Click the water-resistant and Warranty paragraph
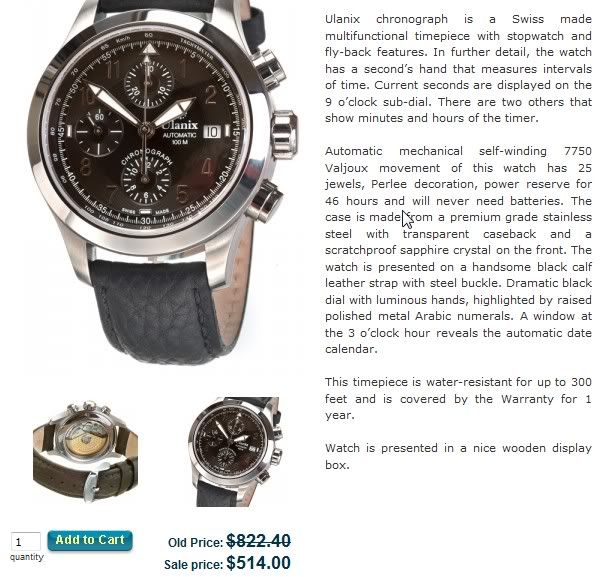Image resolution: width=601 pixels, height=577 pixels. tap(458, 399)
